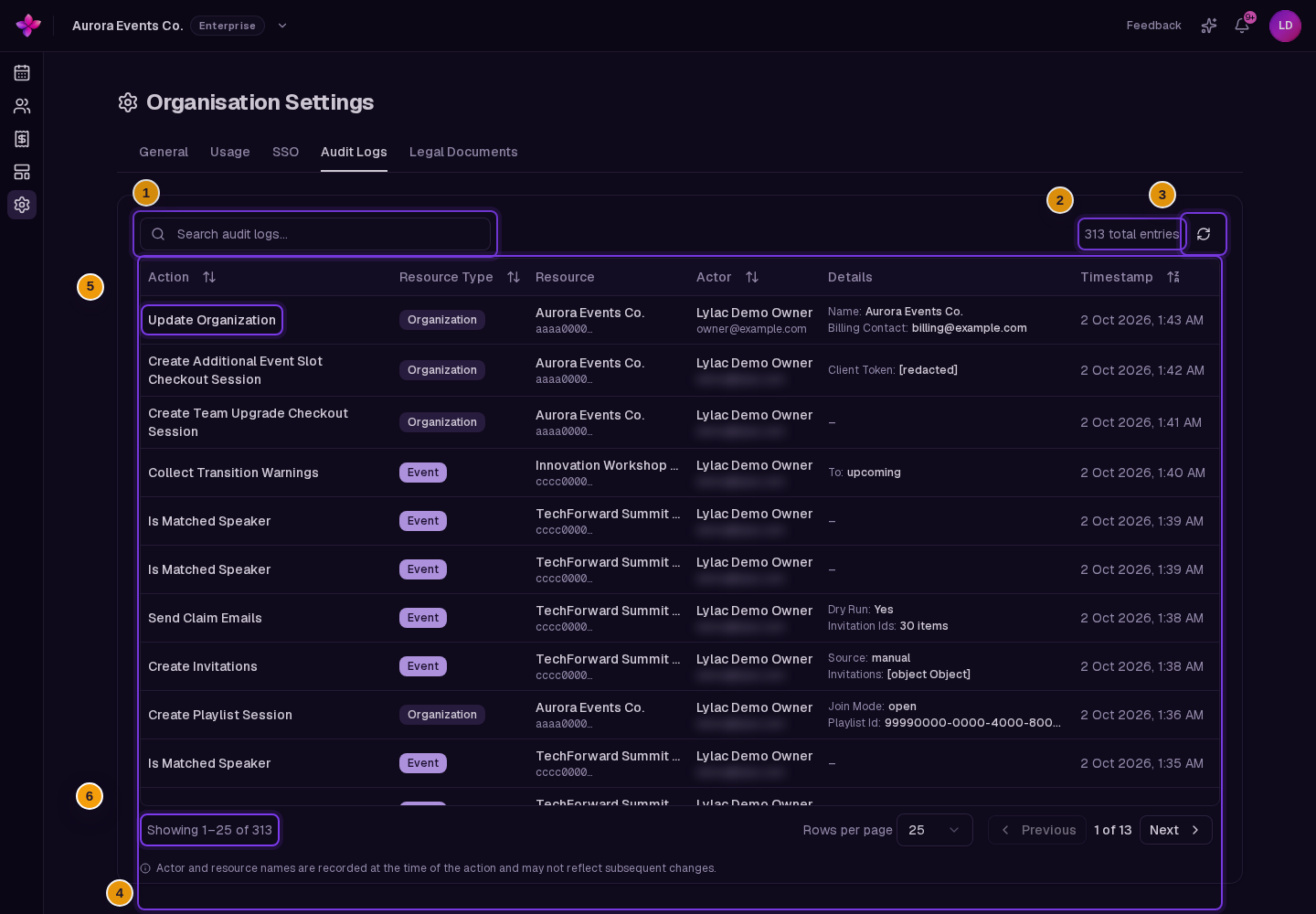The image size is (1316, 914).
Task: Click the Showing 1–25 of 313 text
Action: (x=209, y=830)
